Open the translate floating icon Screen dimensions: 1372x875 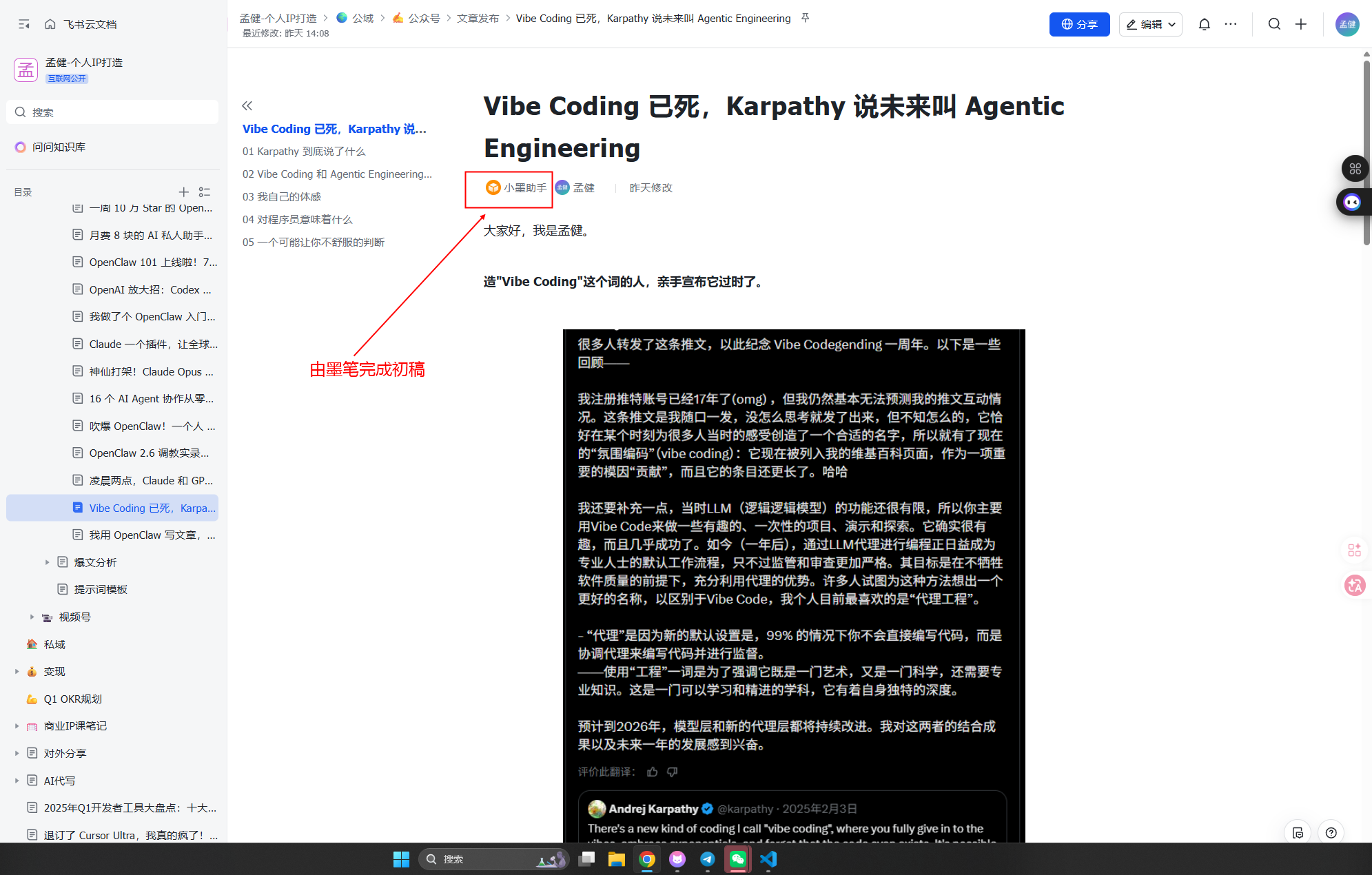[1355, 586]
